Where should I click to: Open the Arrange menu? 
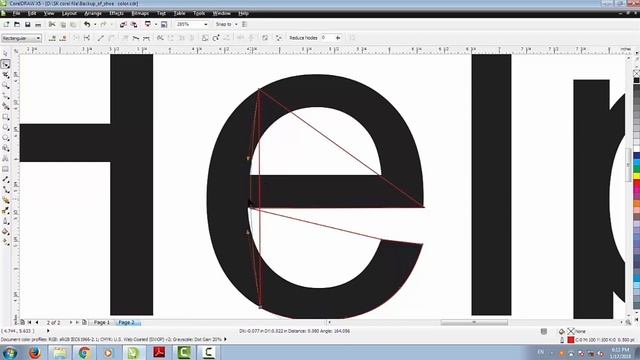93,13
